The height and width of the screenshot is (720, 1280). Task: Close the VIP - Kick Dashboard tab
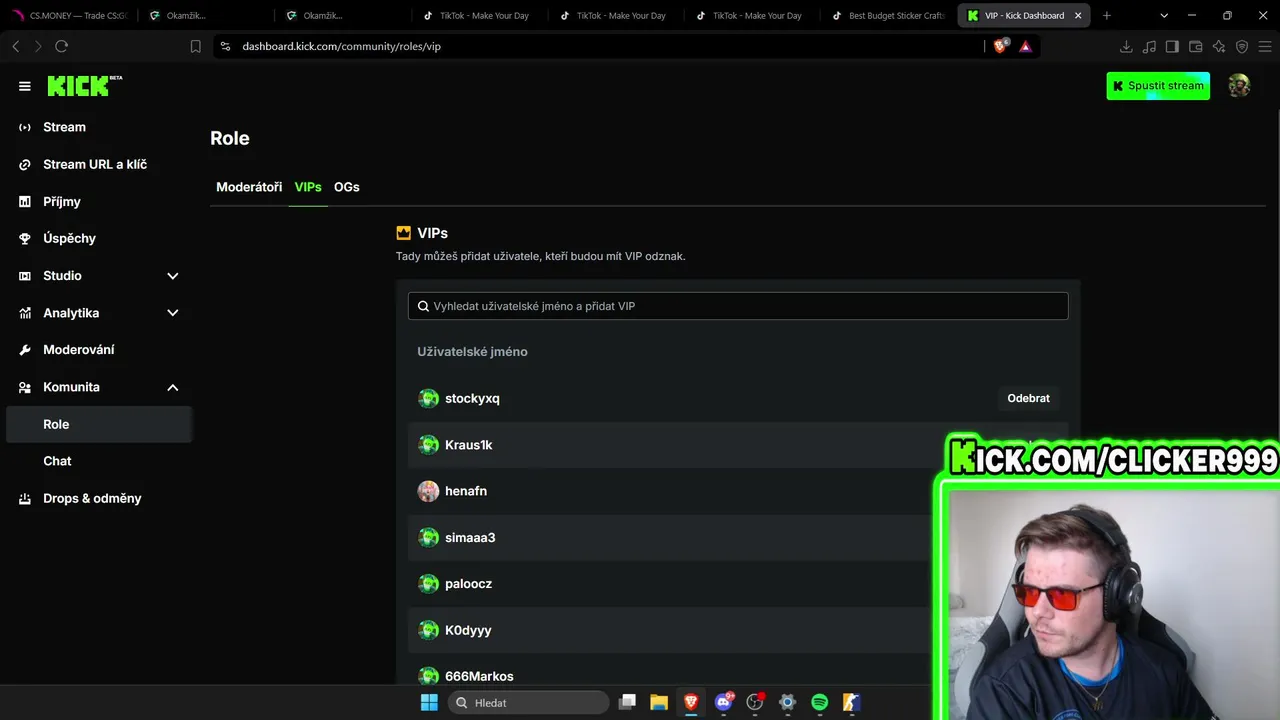[1078, 16]
